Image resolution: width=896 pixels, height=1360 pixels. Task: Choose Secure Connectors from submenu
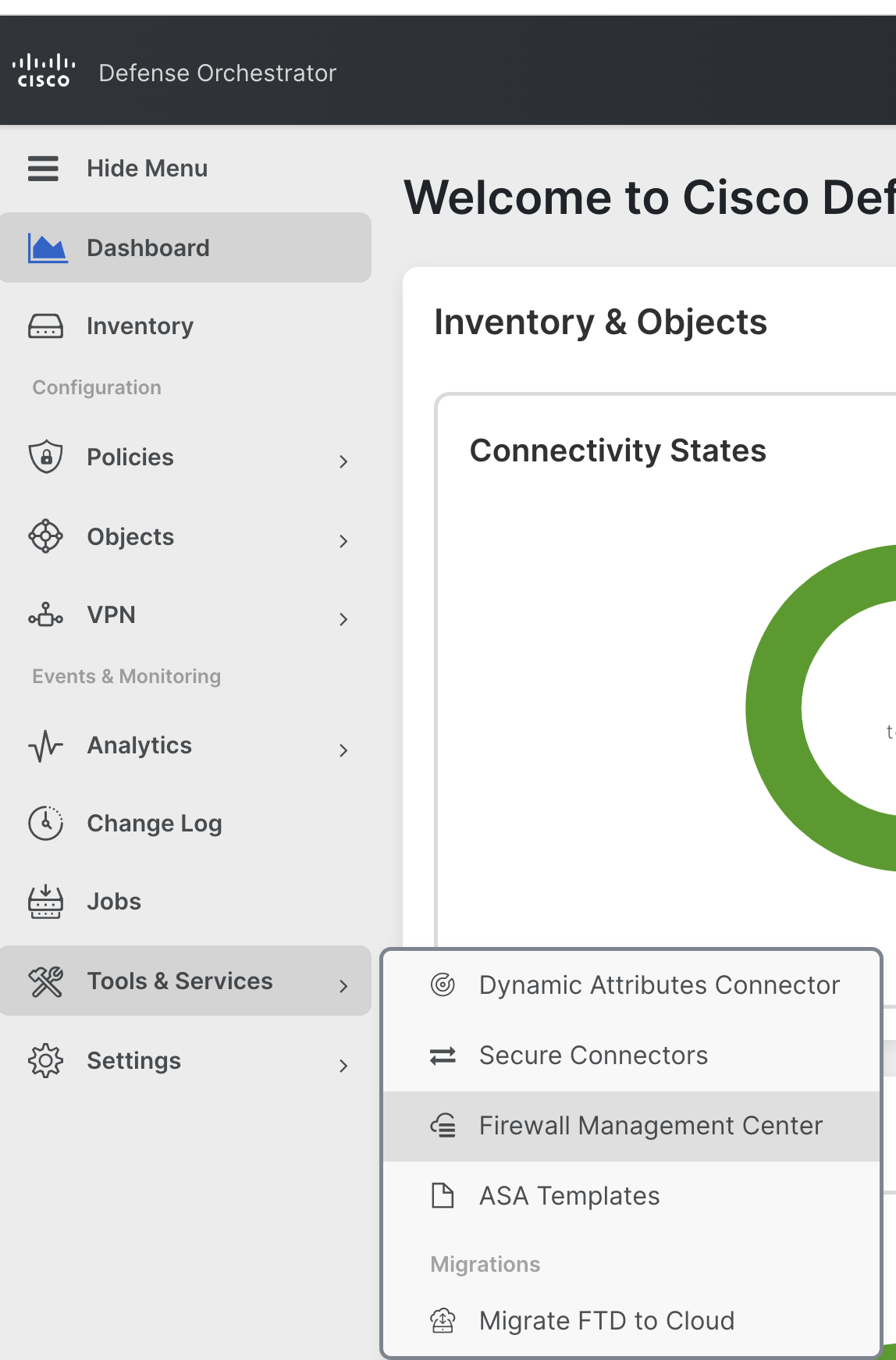[631, 1056]
